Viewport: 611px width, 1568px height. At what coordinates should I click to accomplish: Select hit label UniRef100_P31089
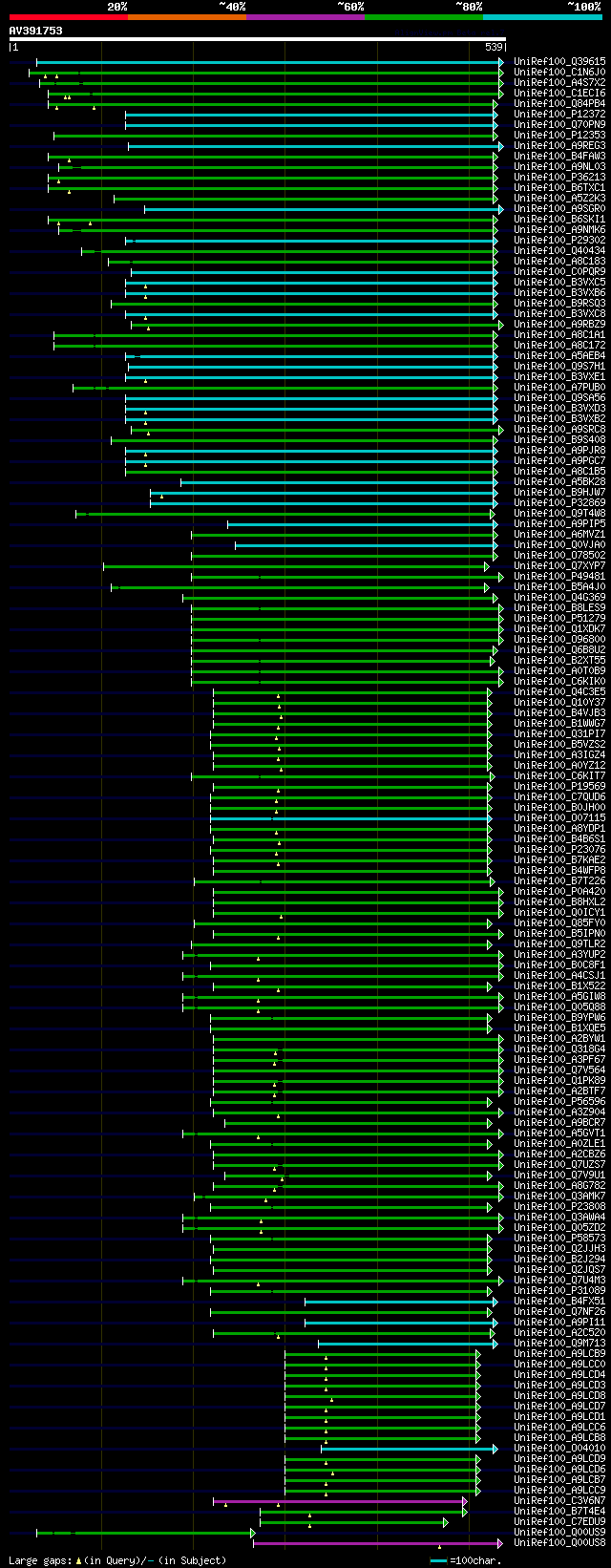pos(559,1290)
